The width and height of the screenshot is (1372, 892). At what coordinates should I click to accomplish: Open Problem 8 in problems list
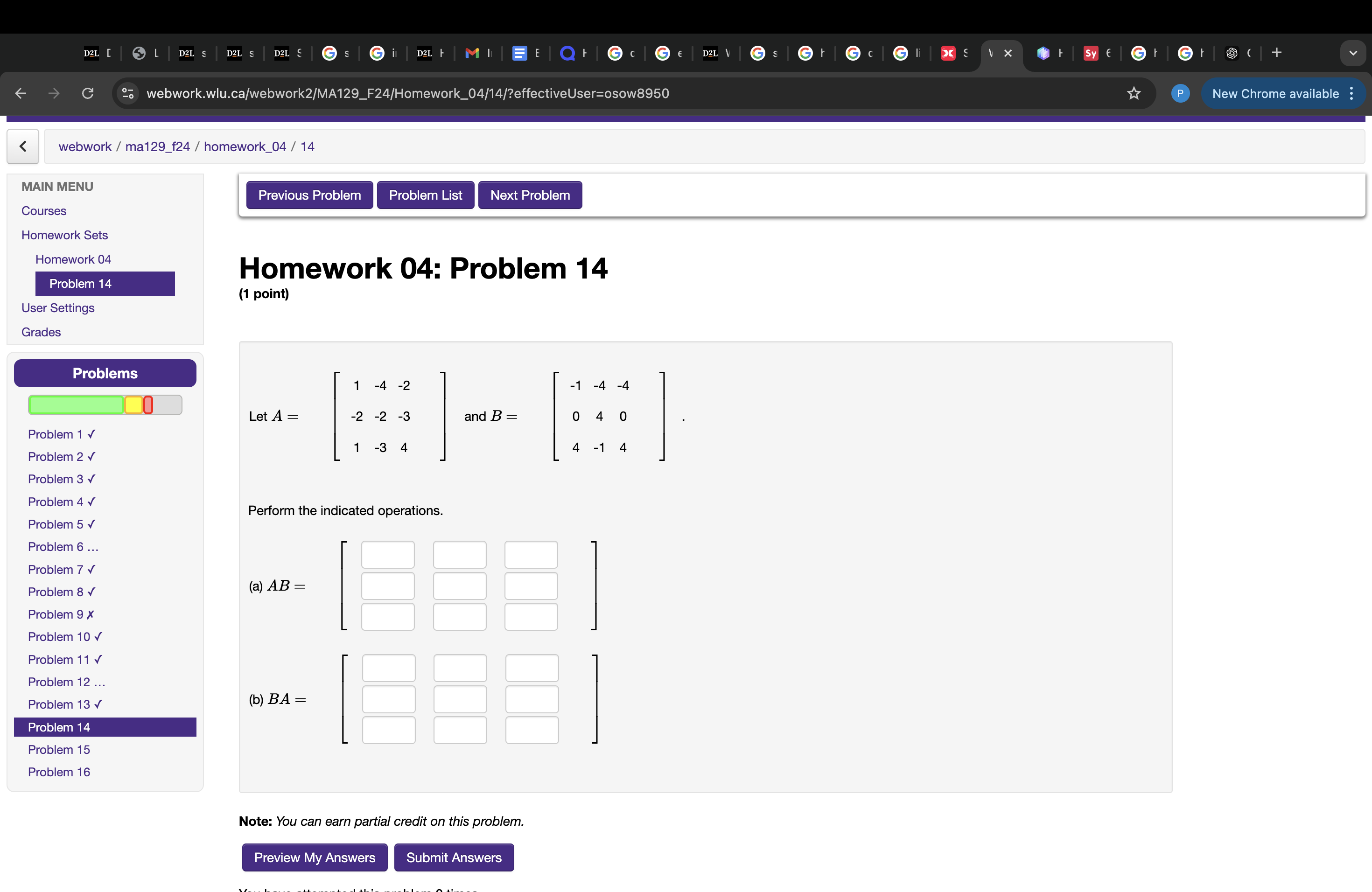[62, 592]
